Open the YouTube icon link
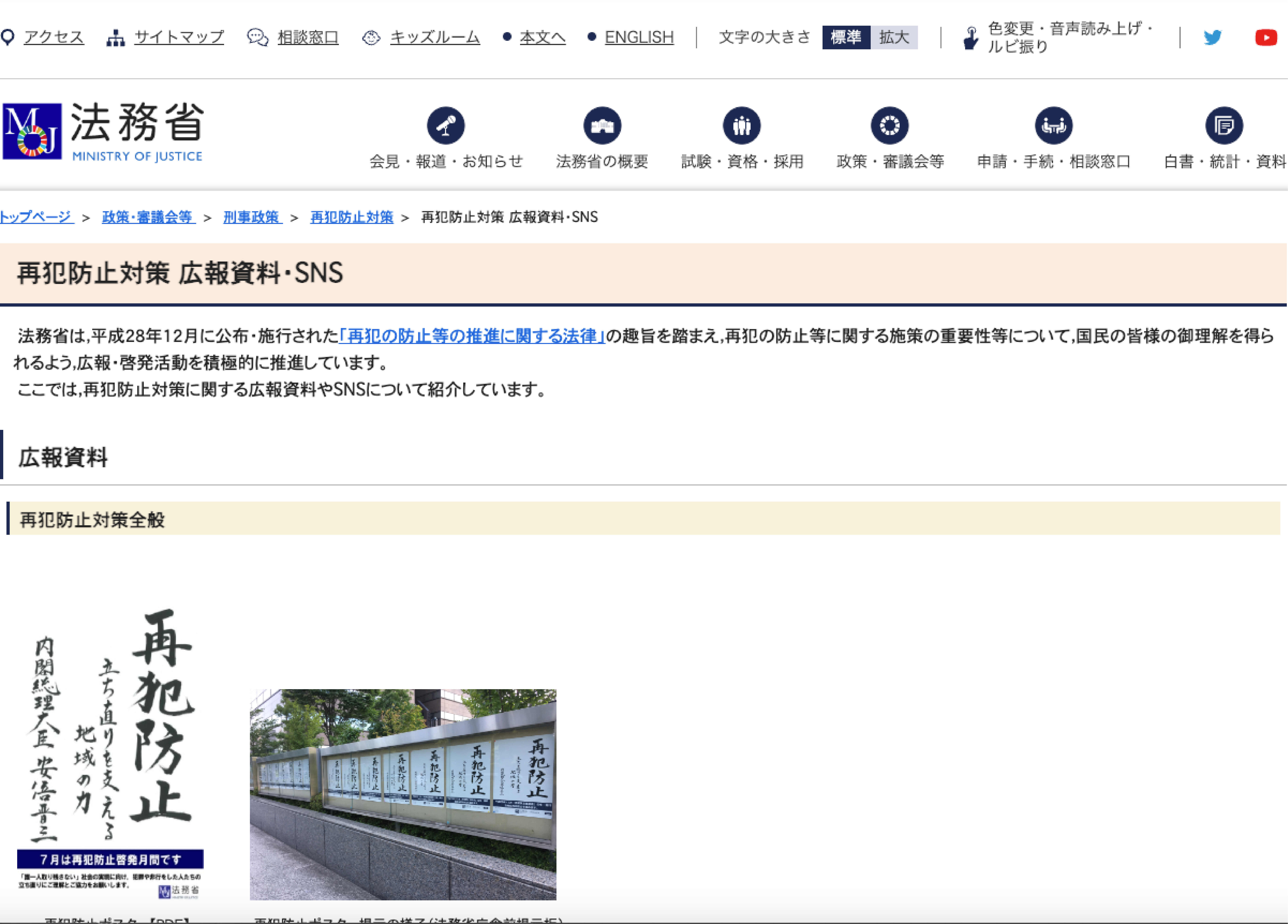 pos(1266,37)
